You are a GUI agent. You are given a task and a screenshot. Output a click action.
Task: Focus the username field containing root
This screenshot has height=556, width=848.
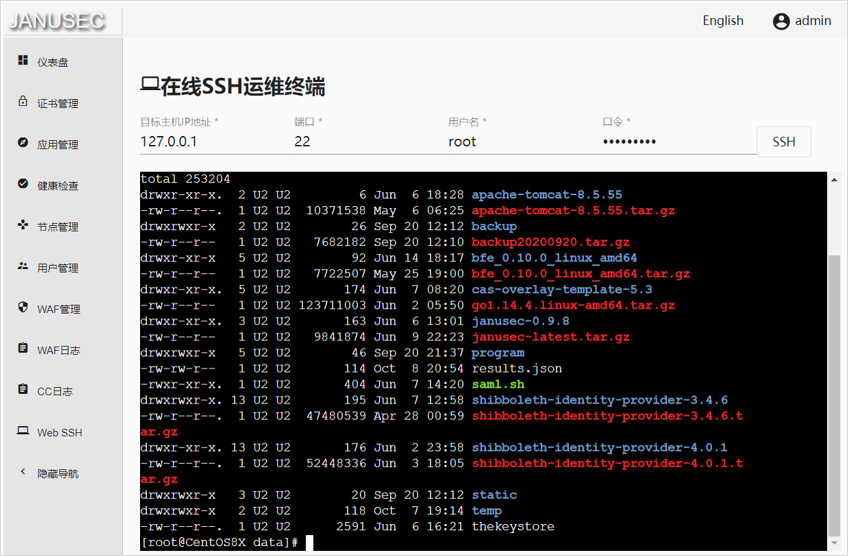(517, 142)
